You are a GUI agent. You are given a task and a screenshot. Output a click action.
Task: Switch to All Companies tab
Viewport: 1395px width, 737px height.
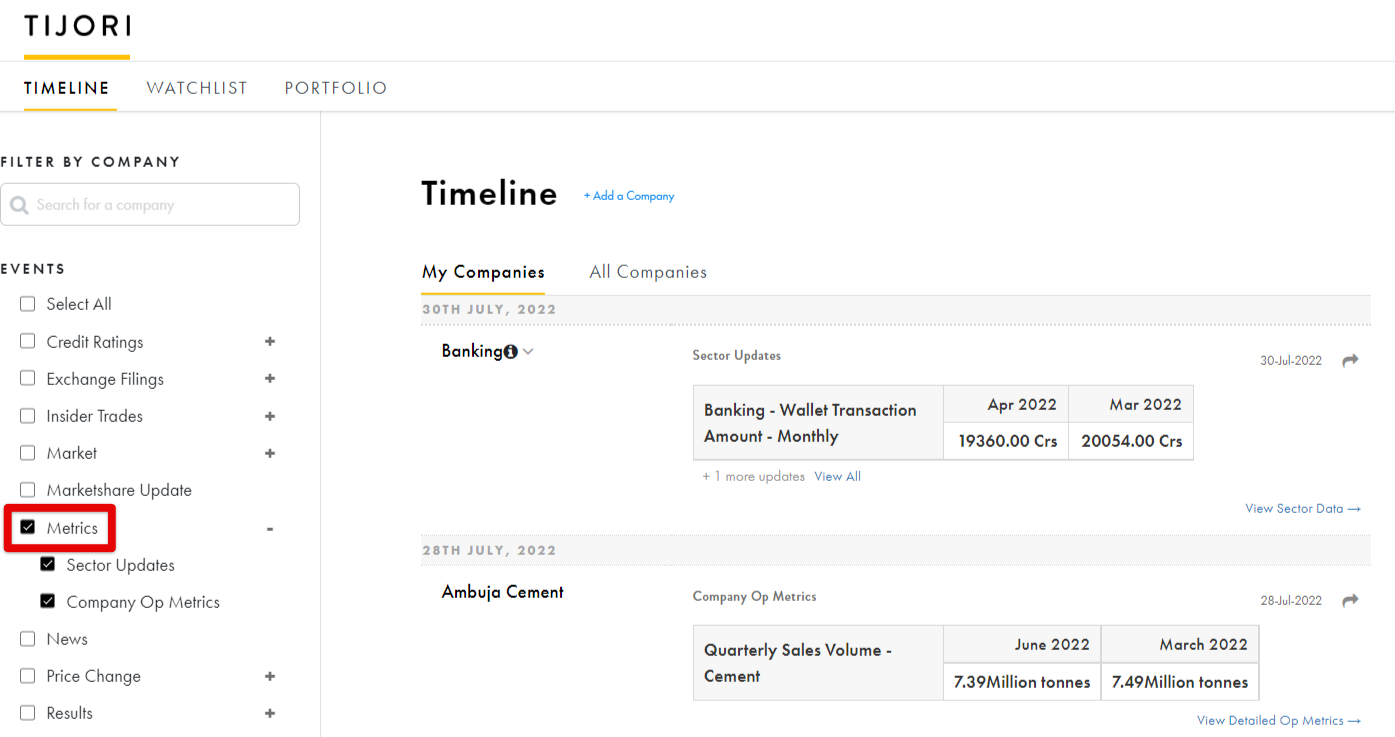pyautogui.click(x=648, y=272)
